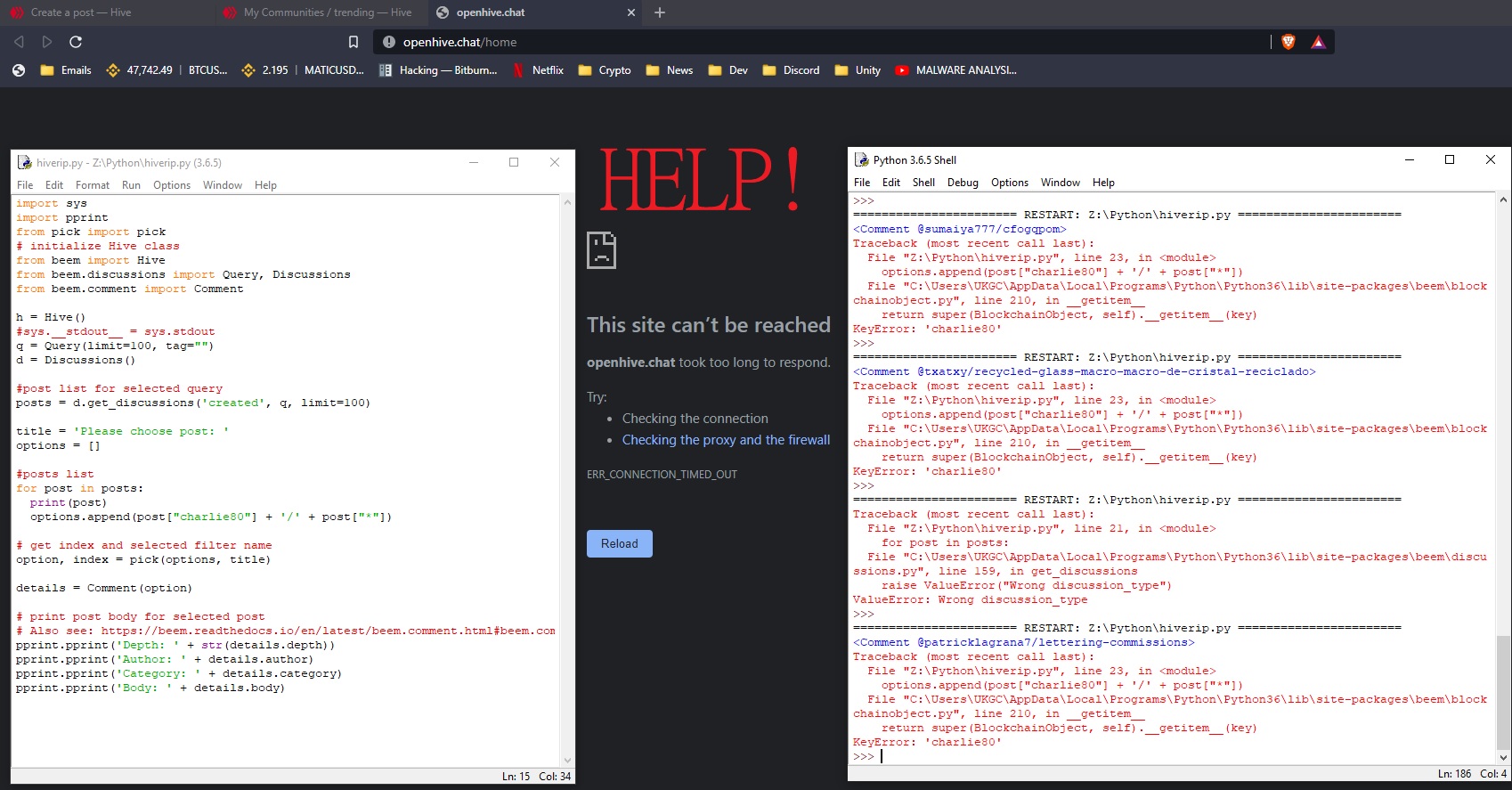Open Brave Rewards triangle icon
This screenshot has height=790, width=1512.
click(1319, 42)
